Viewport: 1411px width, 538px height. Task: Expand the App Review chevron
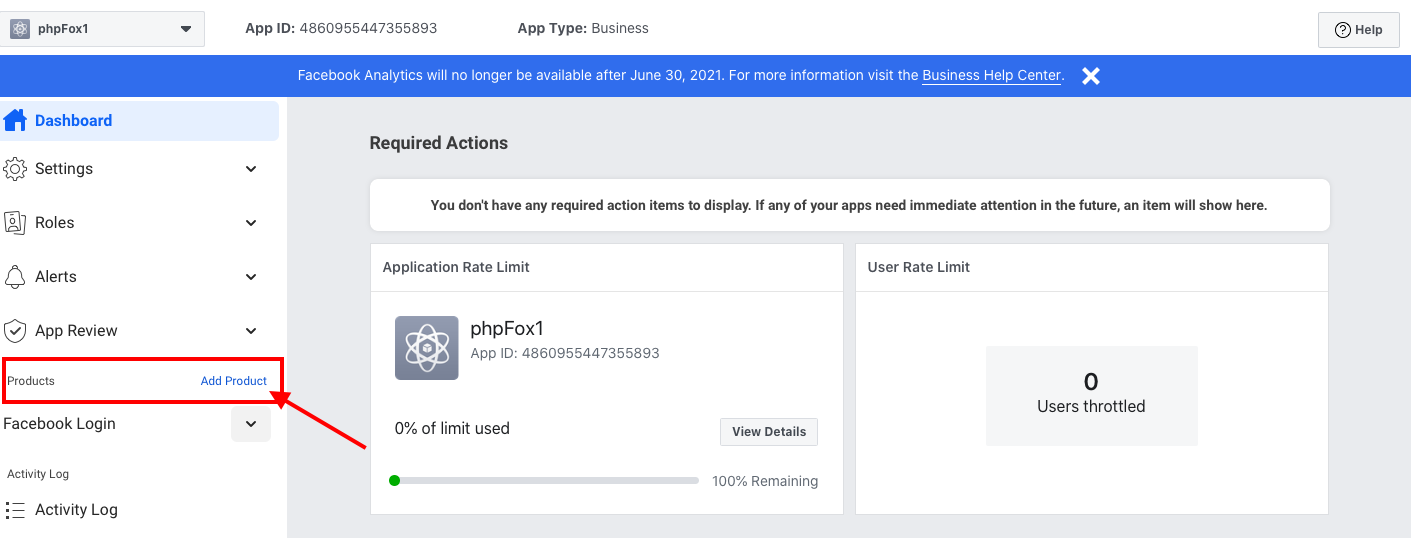pyautogui.click(x=251, y=331)
